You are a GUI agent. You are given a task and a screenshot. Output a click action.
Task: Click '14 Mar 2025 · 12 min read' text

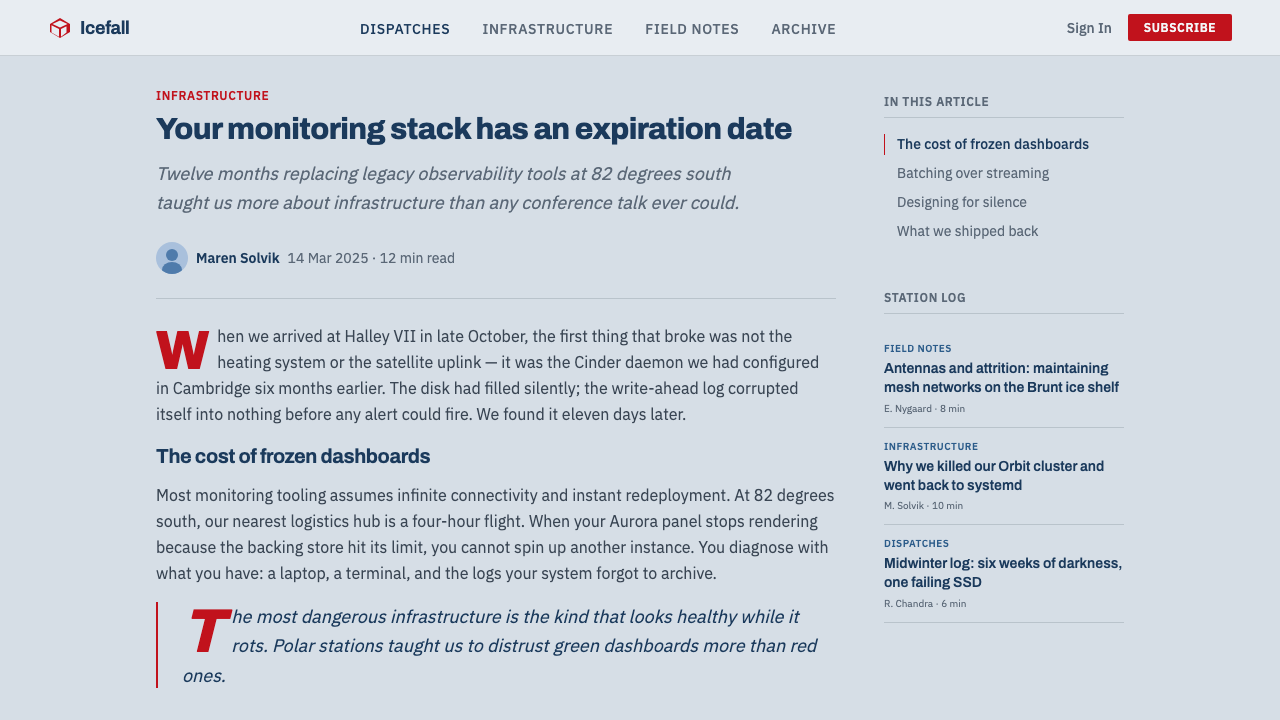(371, 258)
